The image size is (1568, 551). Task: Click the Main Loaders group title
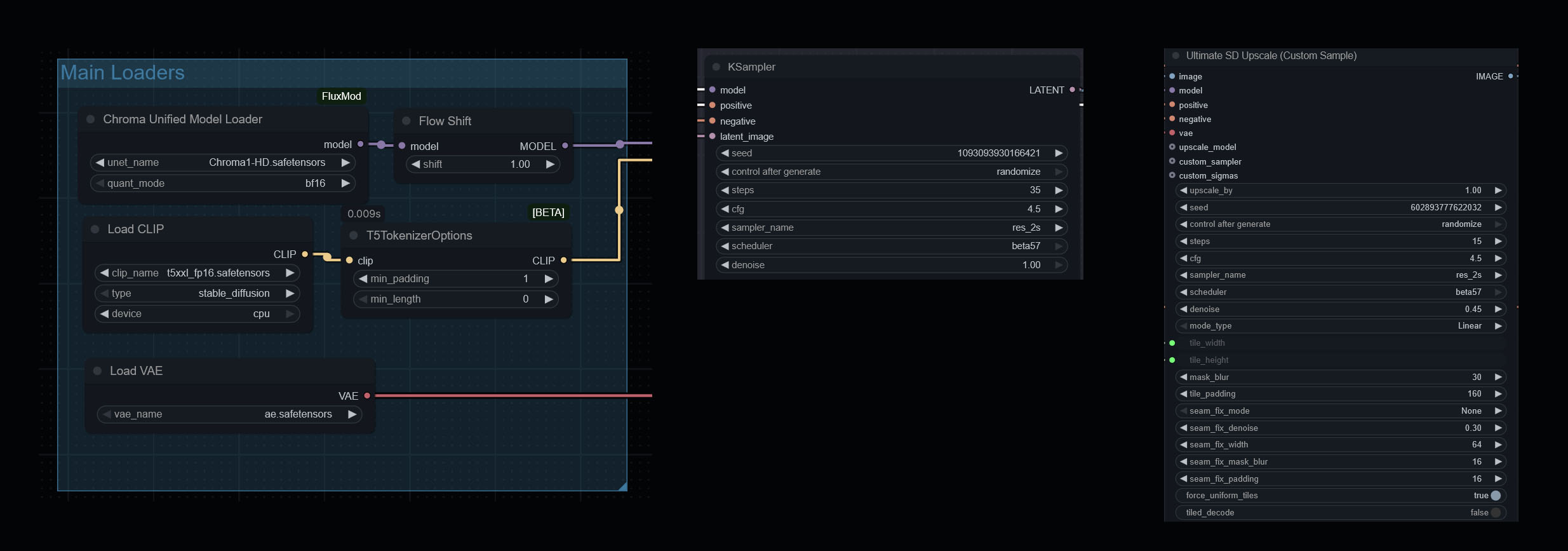click(x=123, y=72)
